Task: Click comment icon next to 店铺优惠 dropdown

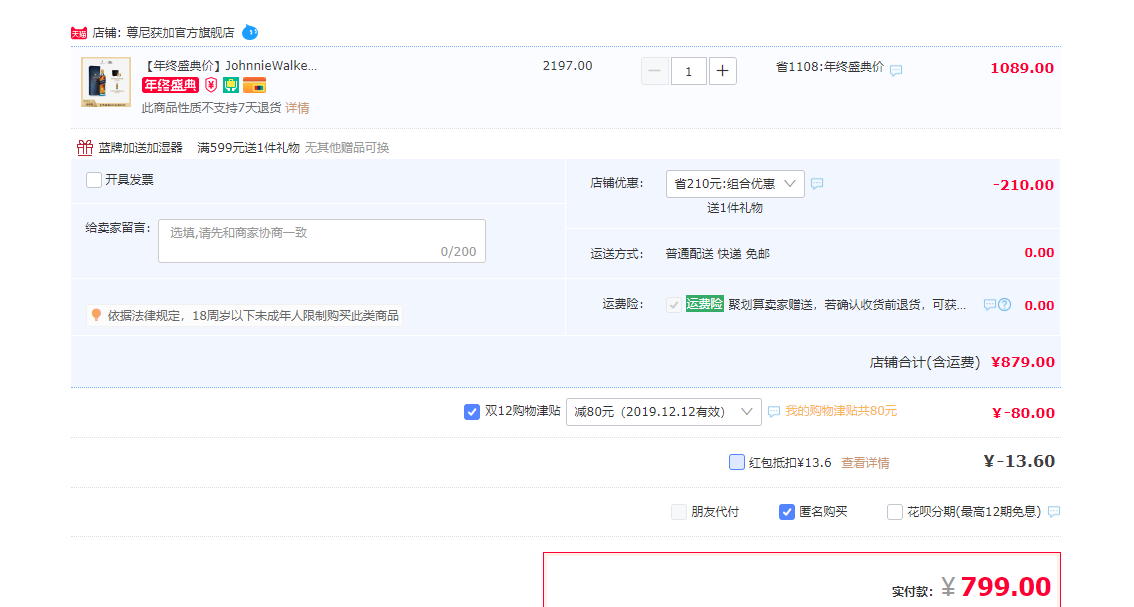Action: (x=817, y=184)
